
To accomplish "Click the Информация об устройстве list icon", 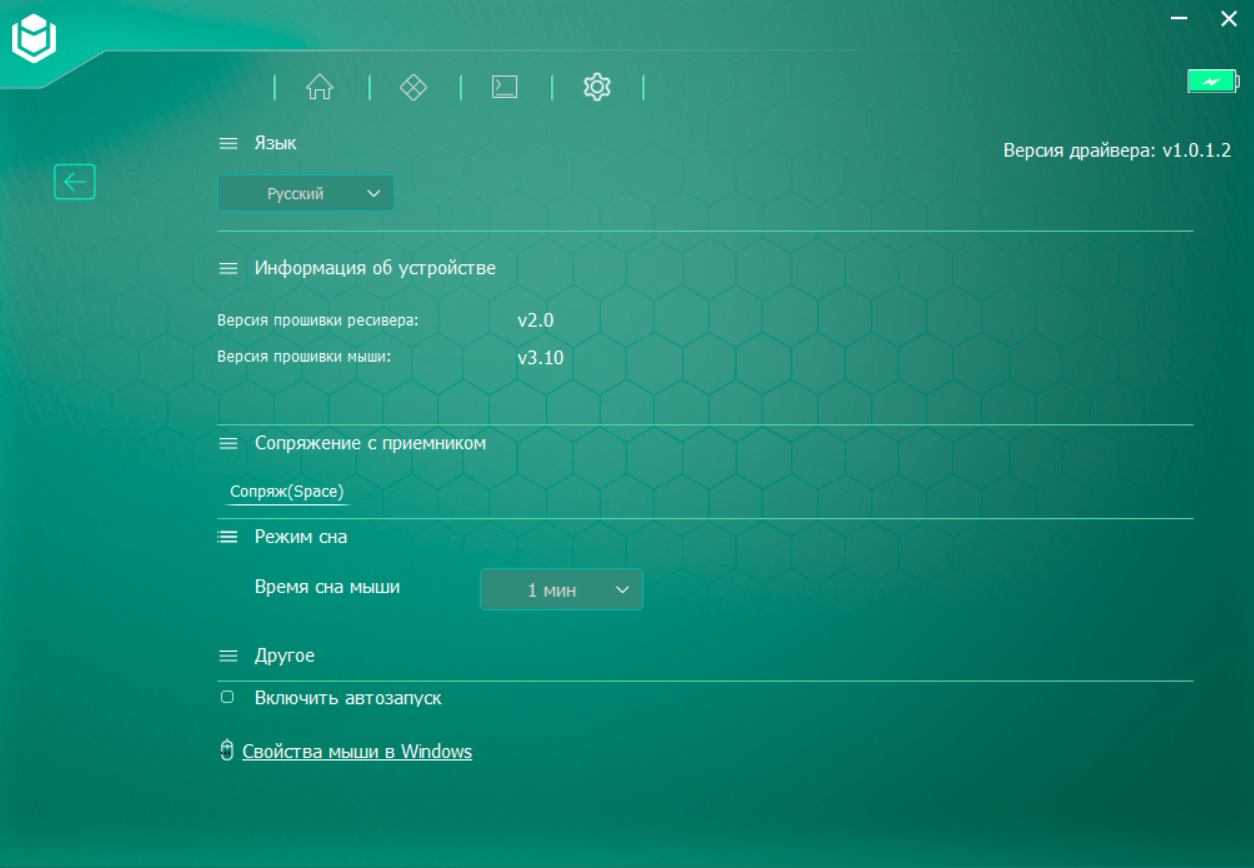I will 229,269.
